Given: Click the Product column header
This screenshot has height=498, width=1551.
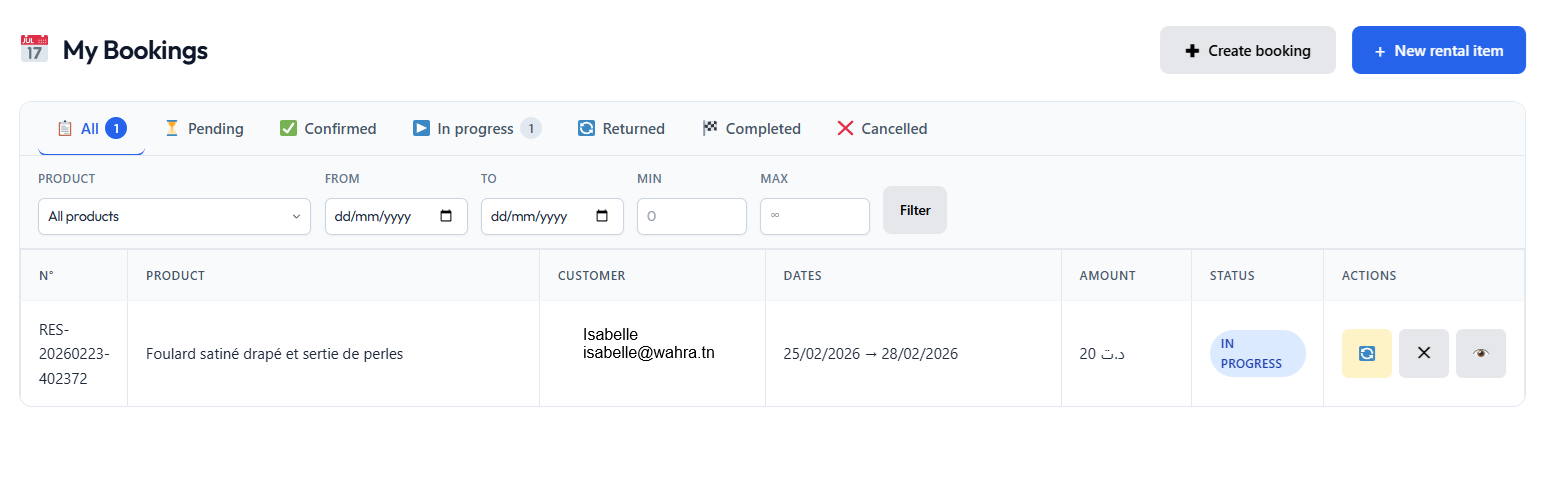Looking at the screenshot, I should click(175, 275).
